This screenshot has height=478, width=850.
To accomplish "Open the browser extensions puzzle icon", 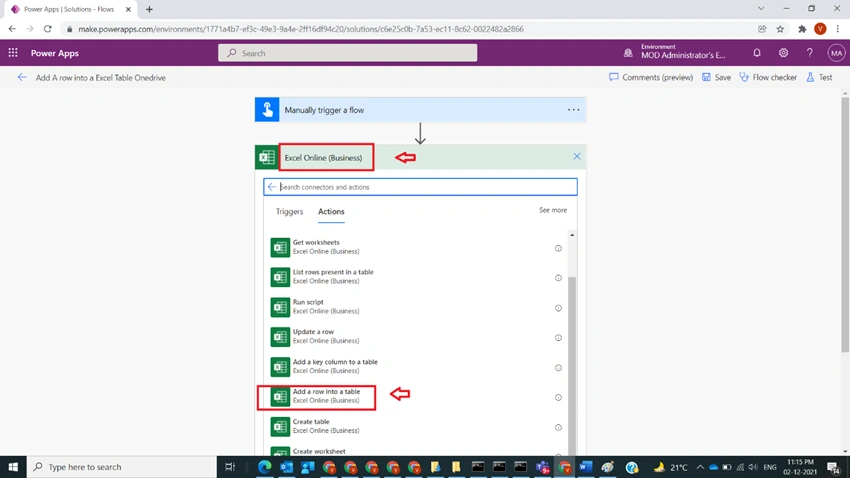I will pyautogui.click(x=802, y=29).
